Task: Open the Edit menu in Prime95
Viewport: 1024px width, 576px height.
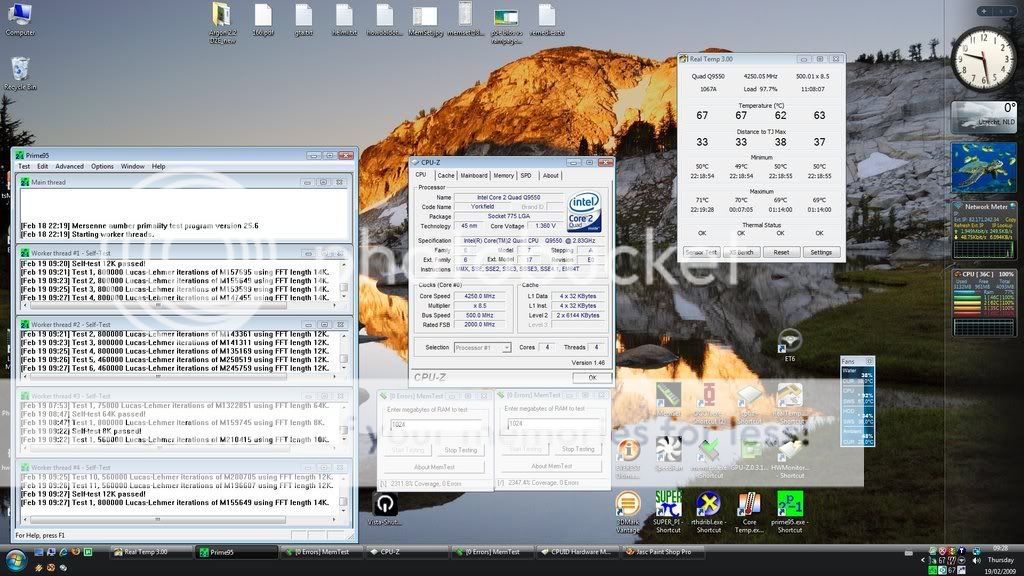Action: [42, 167]
